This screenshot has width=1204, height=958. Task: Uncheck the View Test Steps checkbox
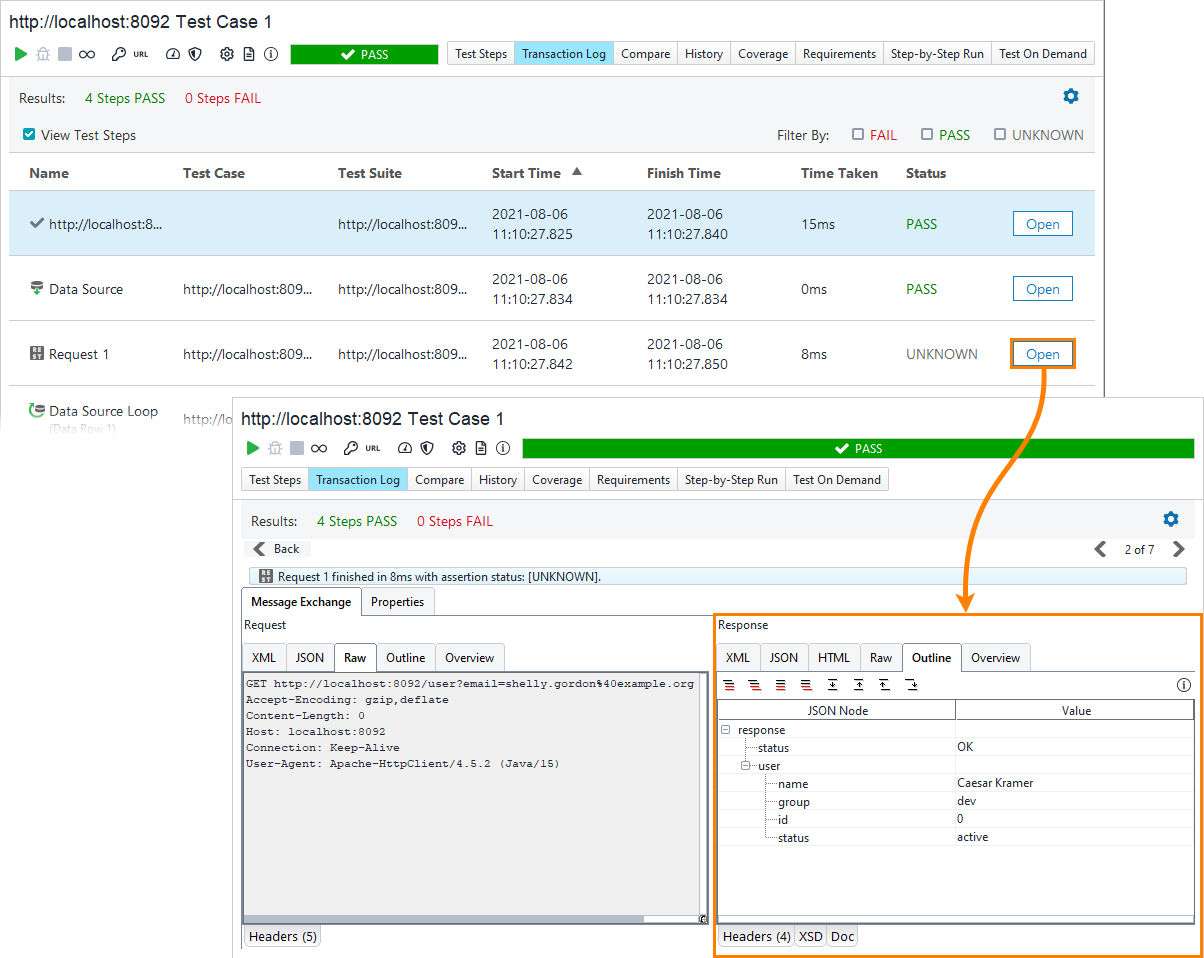(x=29, y=134)
